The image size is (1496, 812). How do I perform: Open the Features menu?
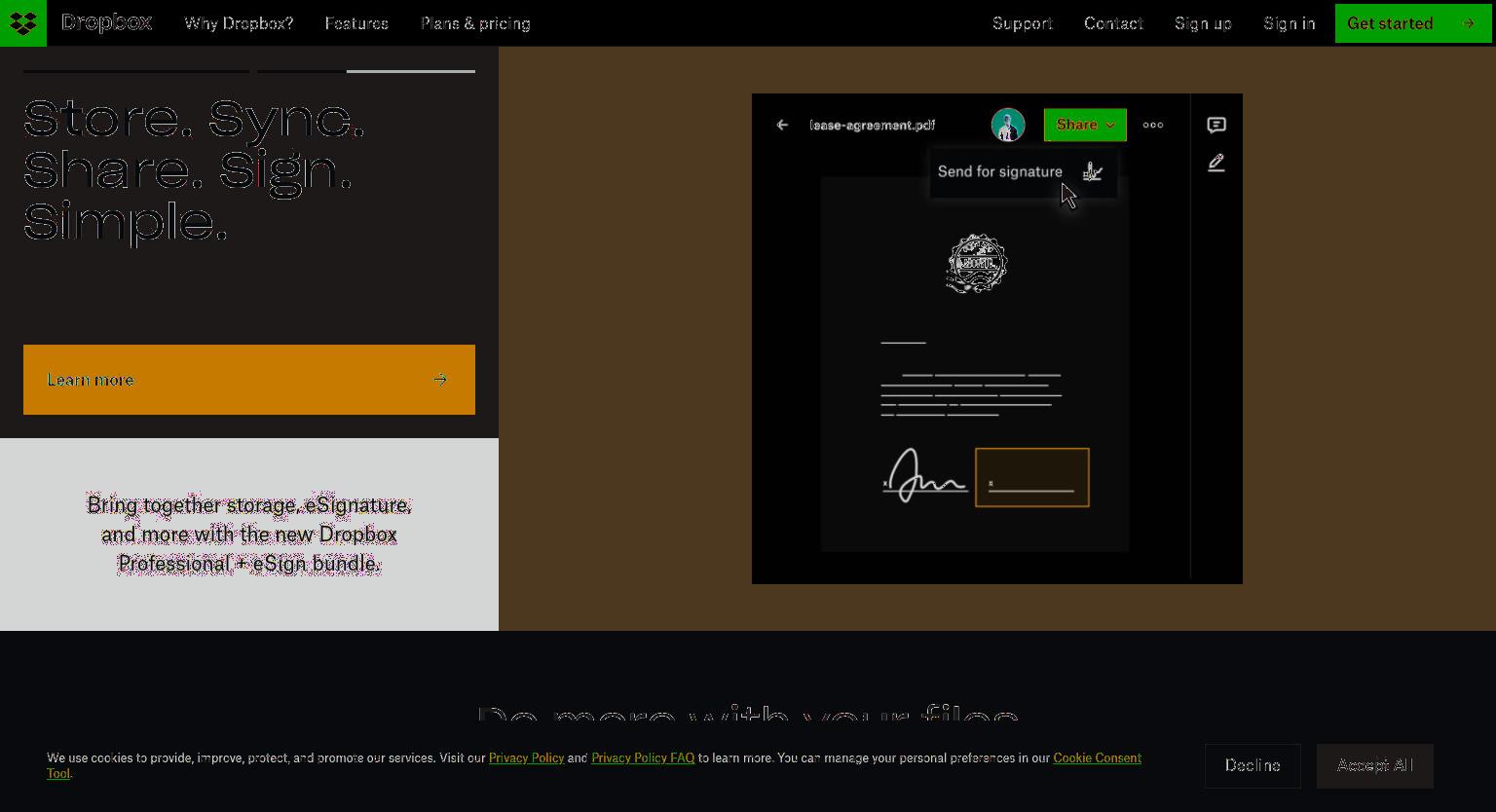tap(356, 23)
